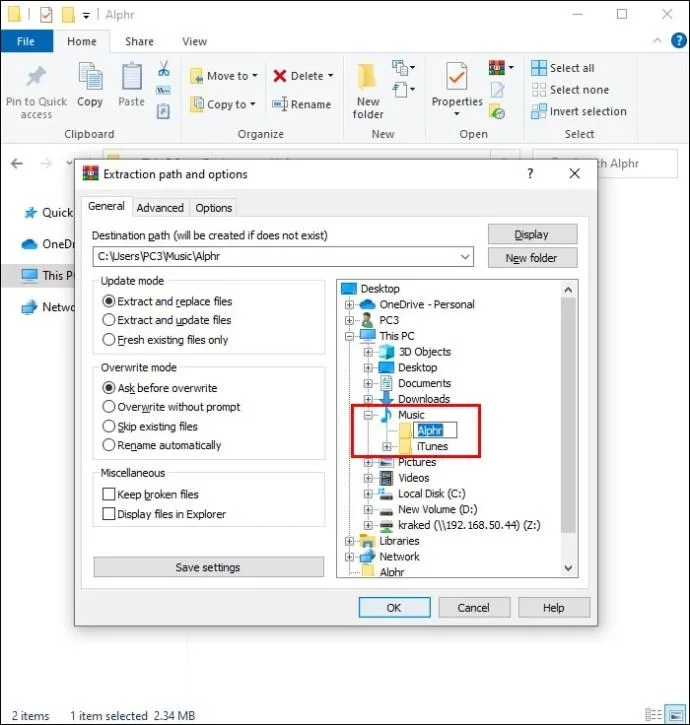This screenshot has width=690, height=725.
Task: Collapse the This PC tree node
Action: pos(350,336)
